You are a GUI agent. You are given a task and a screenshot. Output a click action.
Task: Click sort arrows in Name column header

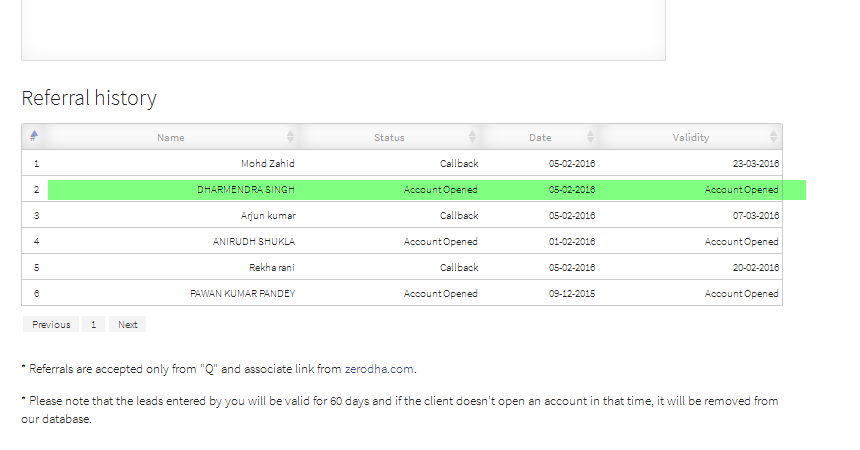(291, 137)
